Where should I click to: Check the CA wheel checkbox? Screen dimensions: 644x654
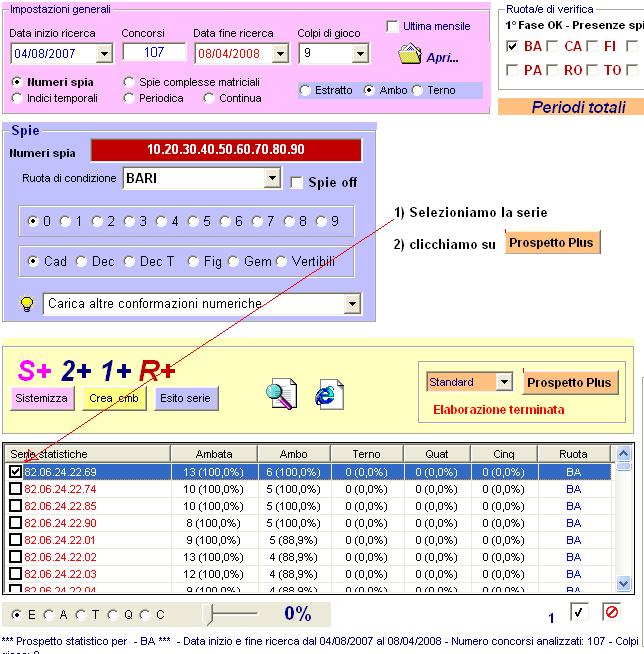[x=552, y=46]
